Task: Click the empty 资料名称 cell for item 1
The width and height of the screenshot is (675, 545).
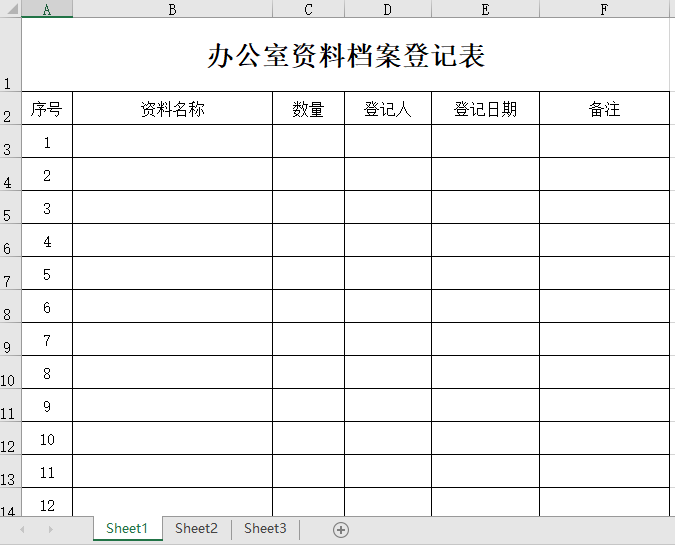Action: 172,142
